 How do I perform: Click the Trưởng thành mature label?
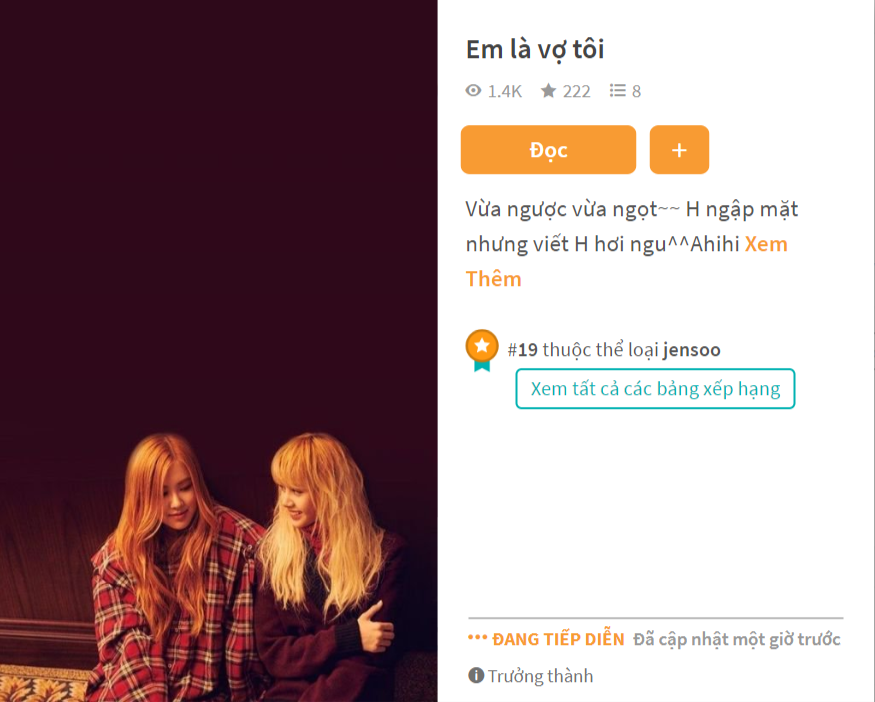pos(541,676)
